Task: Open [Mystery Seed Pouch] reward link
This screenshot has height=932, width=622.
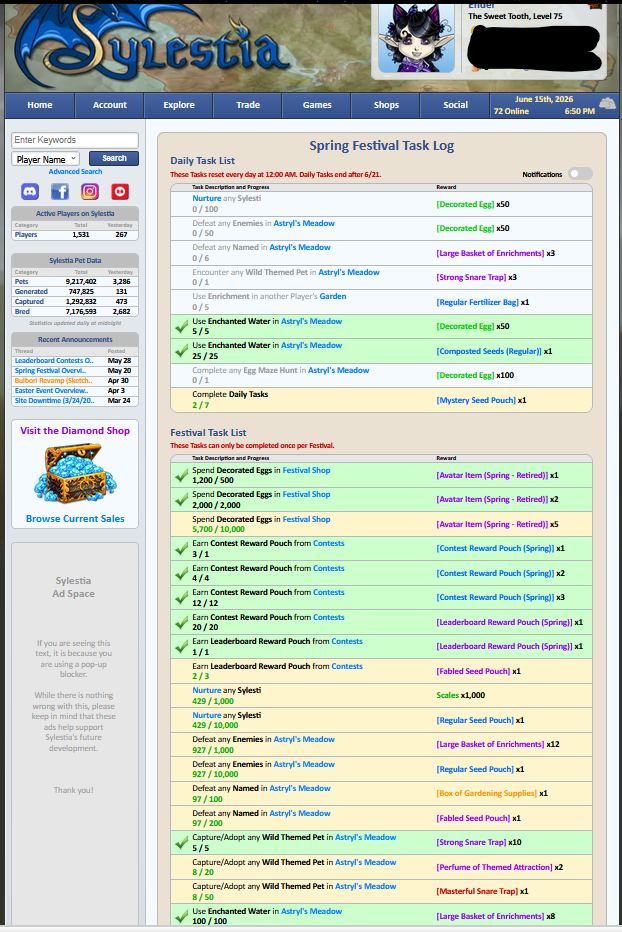Action: [x=476, y=401]
